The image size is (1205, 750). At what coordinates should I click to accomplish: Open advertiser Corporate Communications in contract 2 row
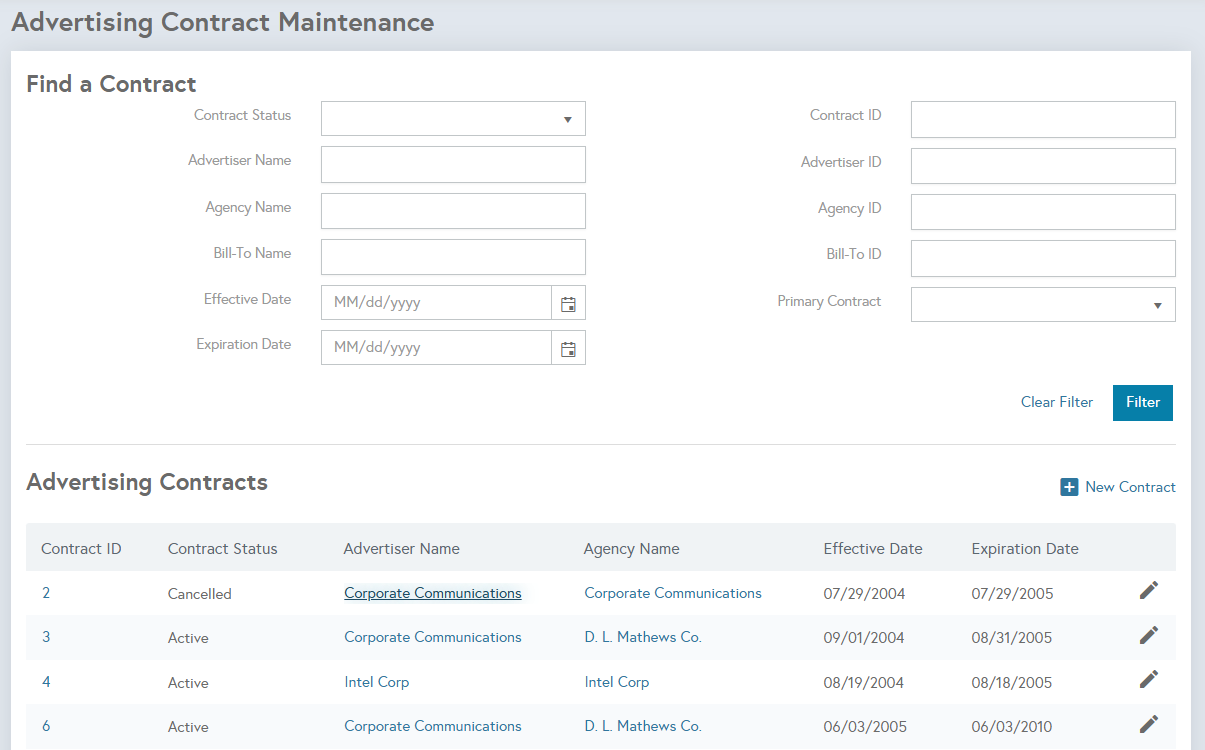(433, 593)
